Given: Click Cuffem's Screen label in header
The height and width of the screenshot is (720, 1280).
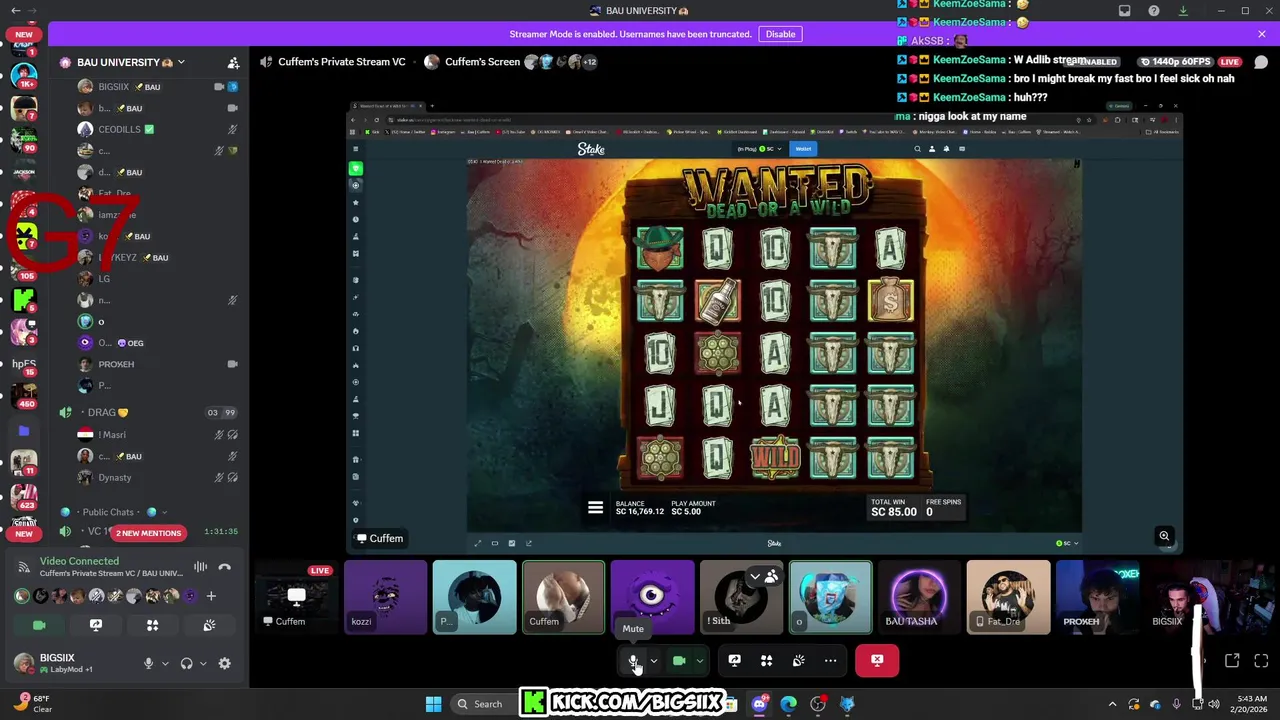Looking at the screenshot, I should pyautogui.click(x=482, y=62).
